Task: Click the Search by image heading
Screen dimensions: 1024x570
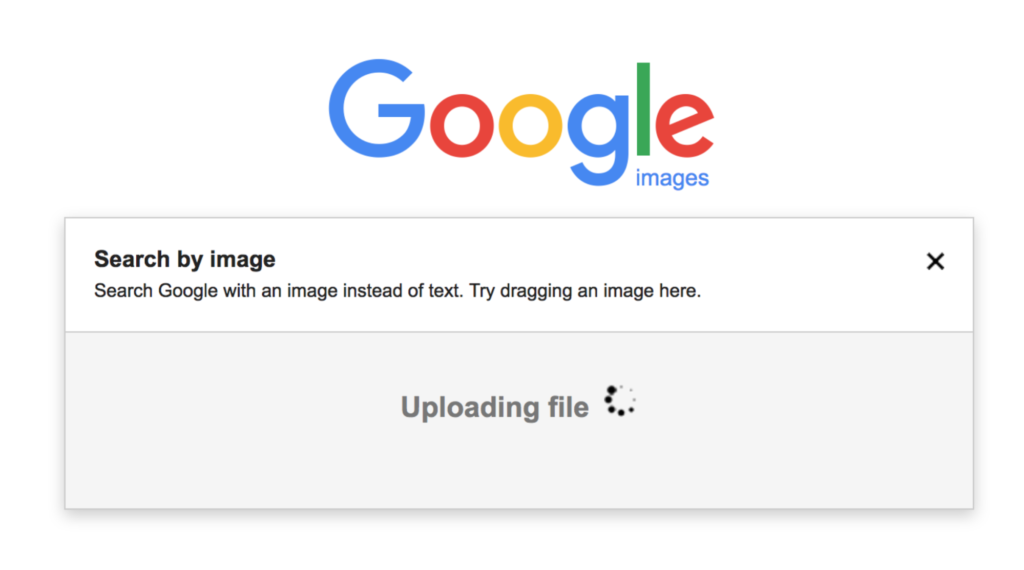Action: [x=185, y=259]
